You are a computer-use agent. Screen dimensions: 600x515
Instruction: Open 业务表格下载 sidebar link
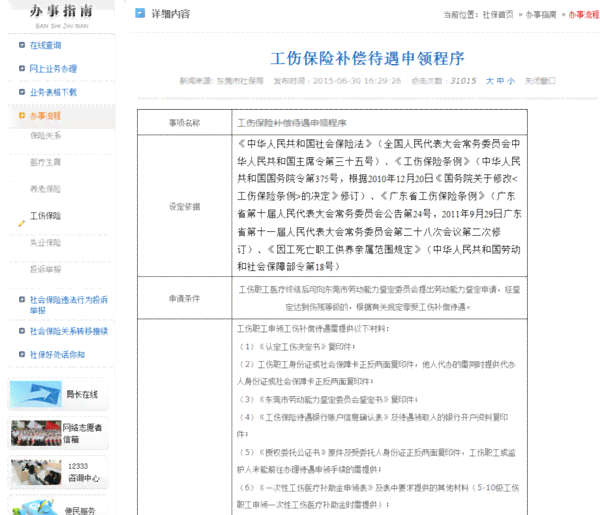pos(53,92)
